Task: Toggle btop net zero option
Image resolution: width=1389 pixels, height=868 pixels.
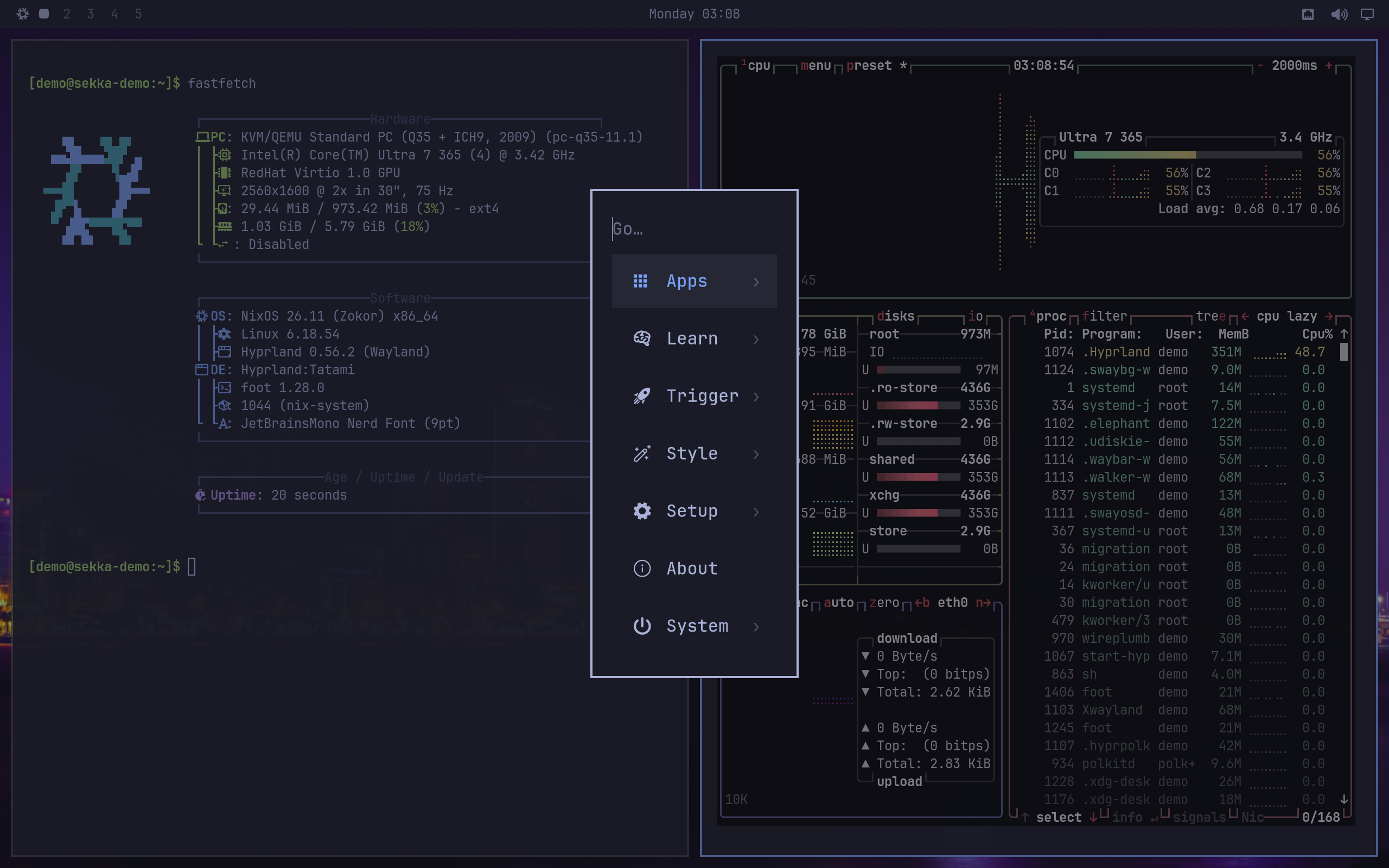Action: [884, 603]
